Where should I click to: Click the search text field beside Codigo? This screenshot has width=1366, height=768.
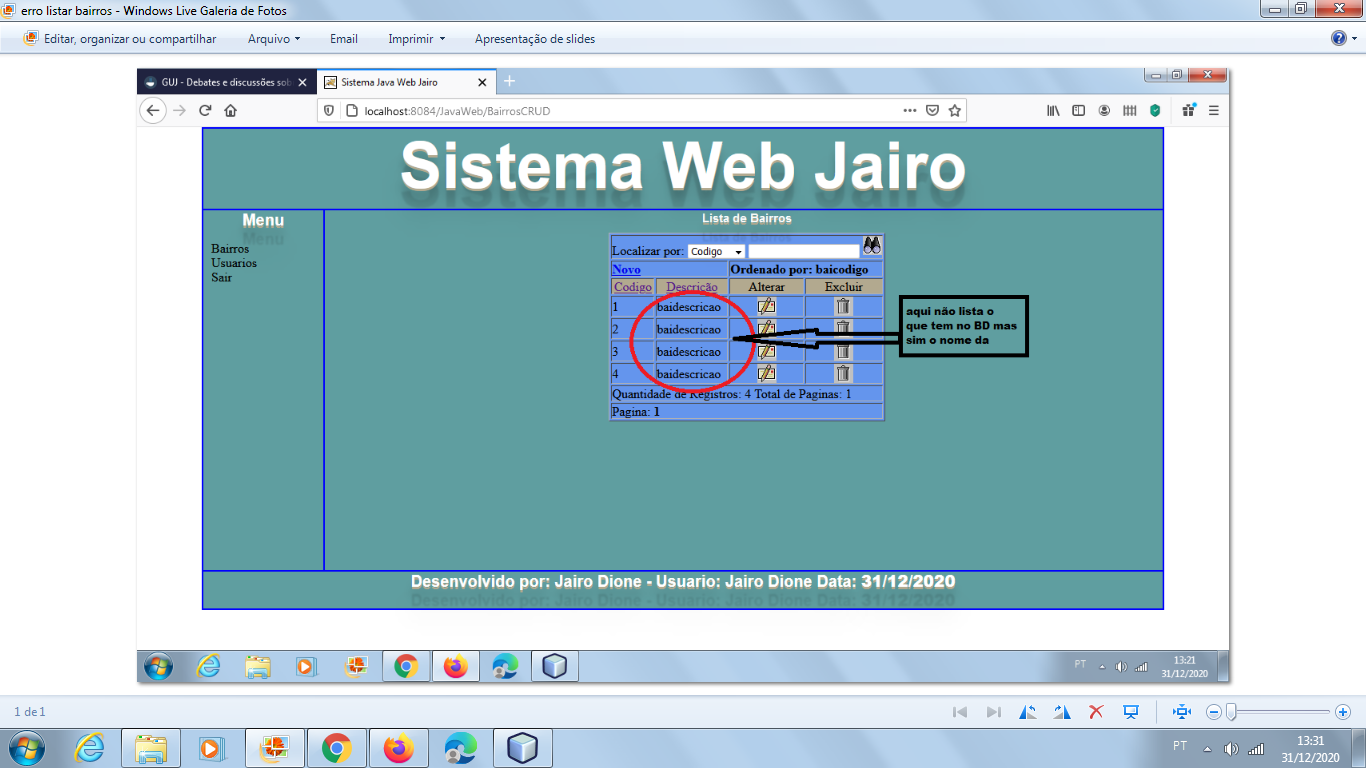[x=804, y=252]
